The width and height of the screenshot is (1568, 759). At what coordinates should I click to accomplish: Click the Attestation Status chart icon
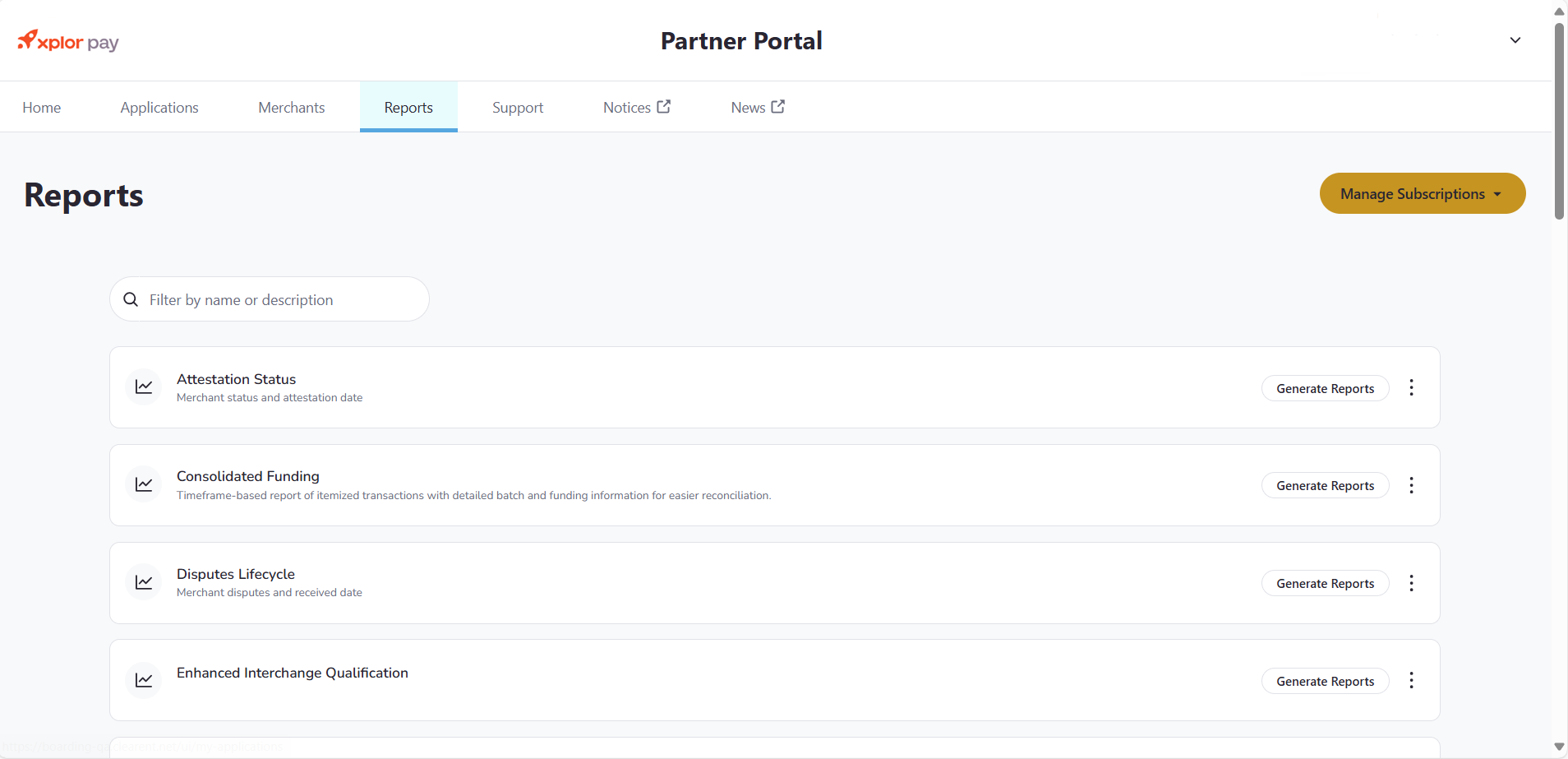point(144,387)
